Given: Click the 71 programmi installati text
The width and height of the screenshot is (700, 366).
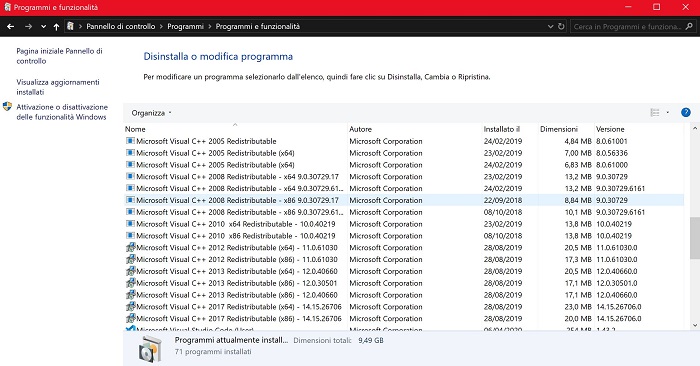Looking at the screenshot, I should tap(213, 352).
